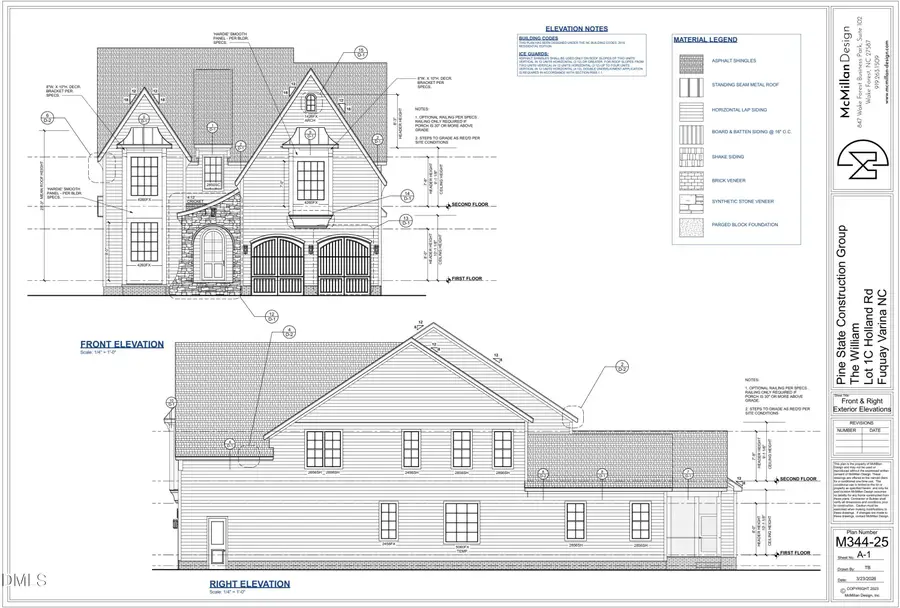This screenshot has height=608, width=900.
Task: Click the arched front entry door
Action: coord(213,254)
